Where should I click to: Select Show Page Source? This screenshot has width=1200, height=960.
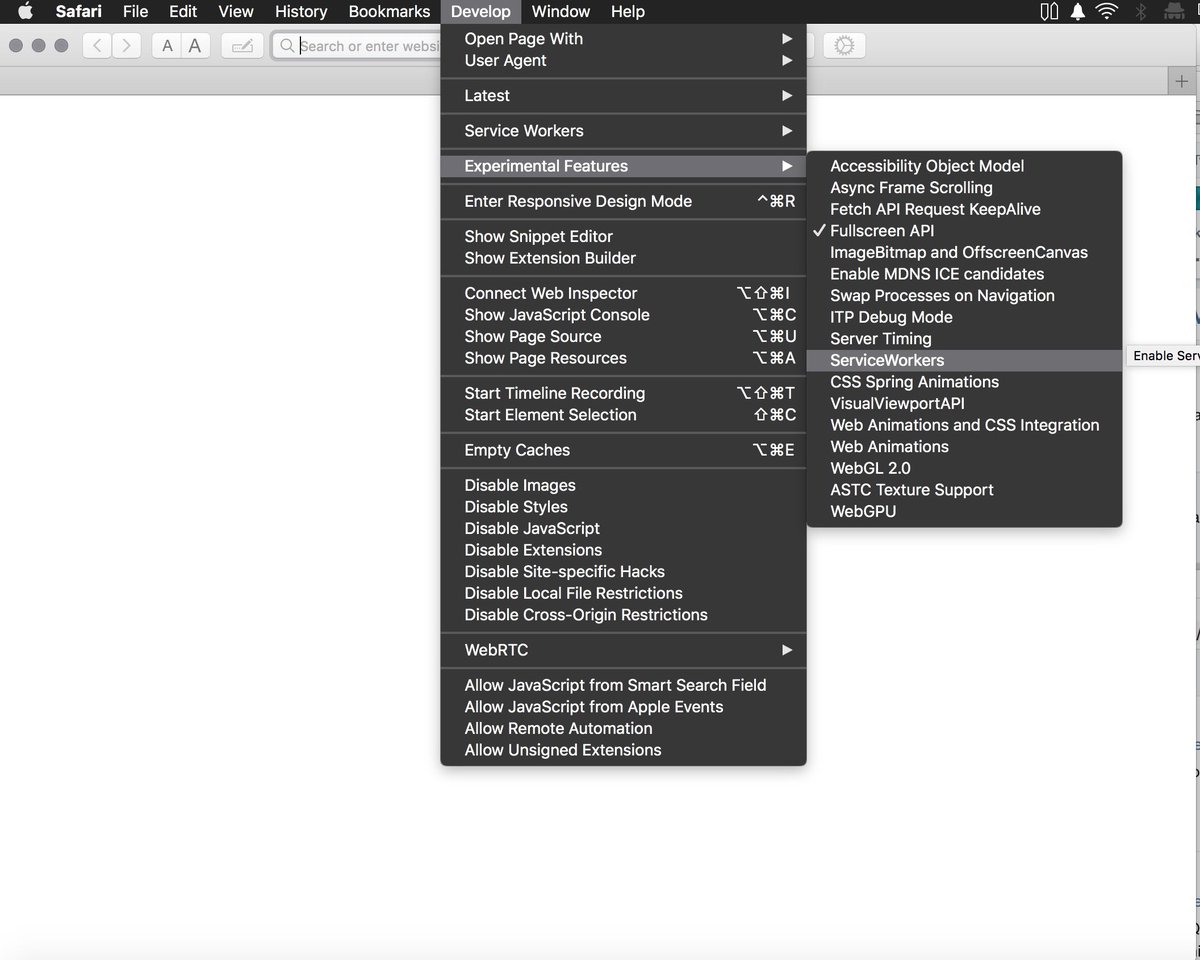[x=623, y=337]
